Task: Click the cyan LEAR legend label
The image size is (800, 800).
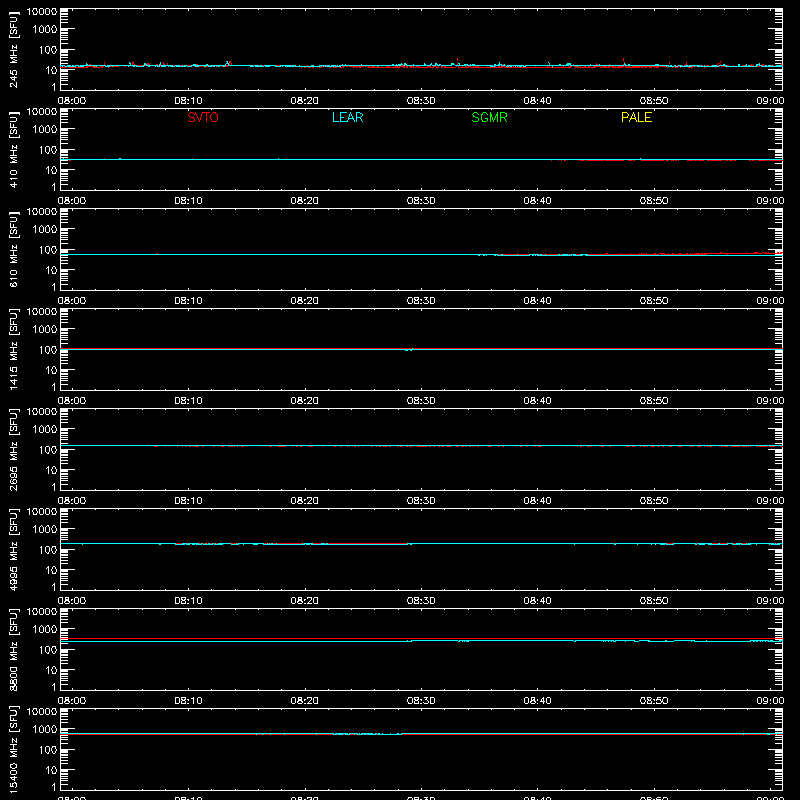Action: pos(347,117)
